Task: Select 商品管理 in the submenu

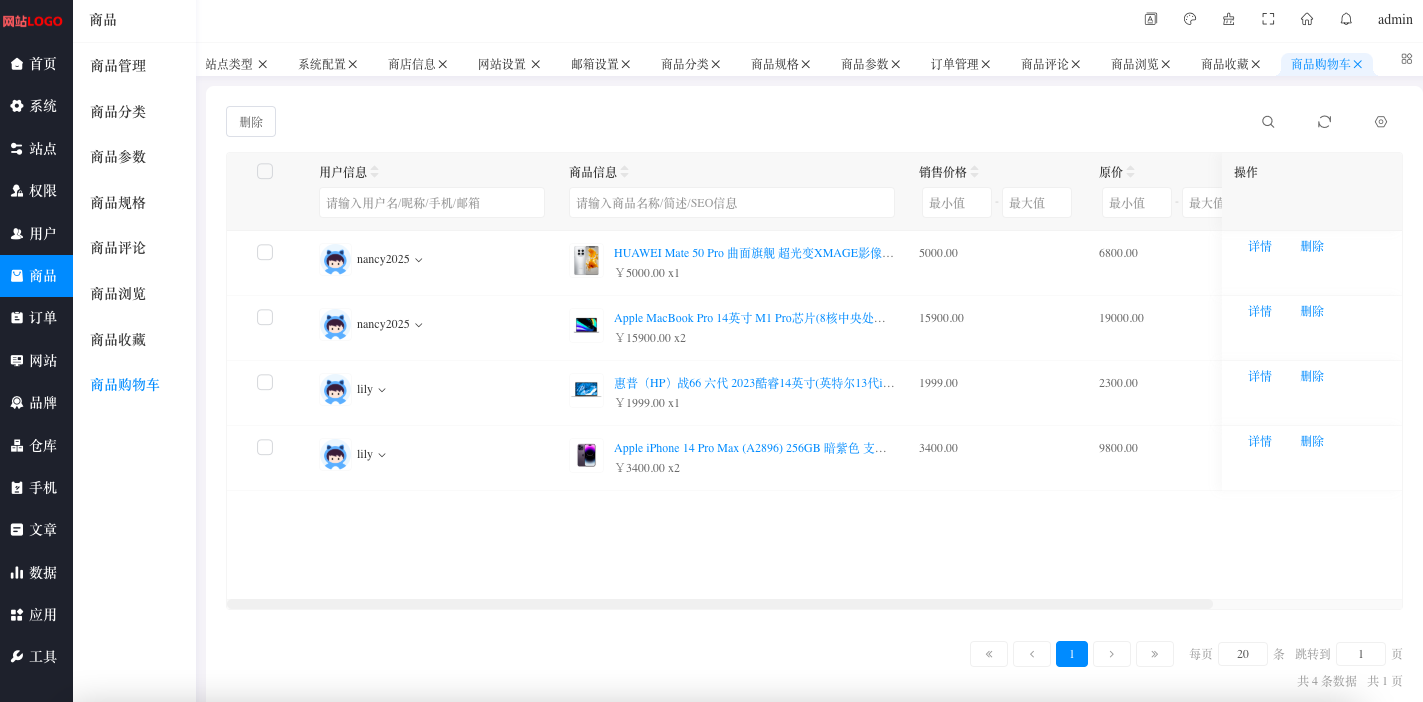Action: pyautogui.click(x=118, y=66)
